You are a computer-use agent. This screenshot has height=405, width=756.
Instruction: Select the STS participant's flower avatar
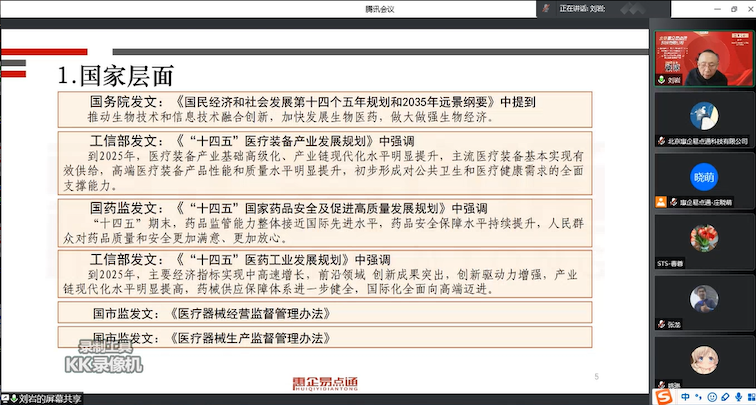point(704,238)
